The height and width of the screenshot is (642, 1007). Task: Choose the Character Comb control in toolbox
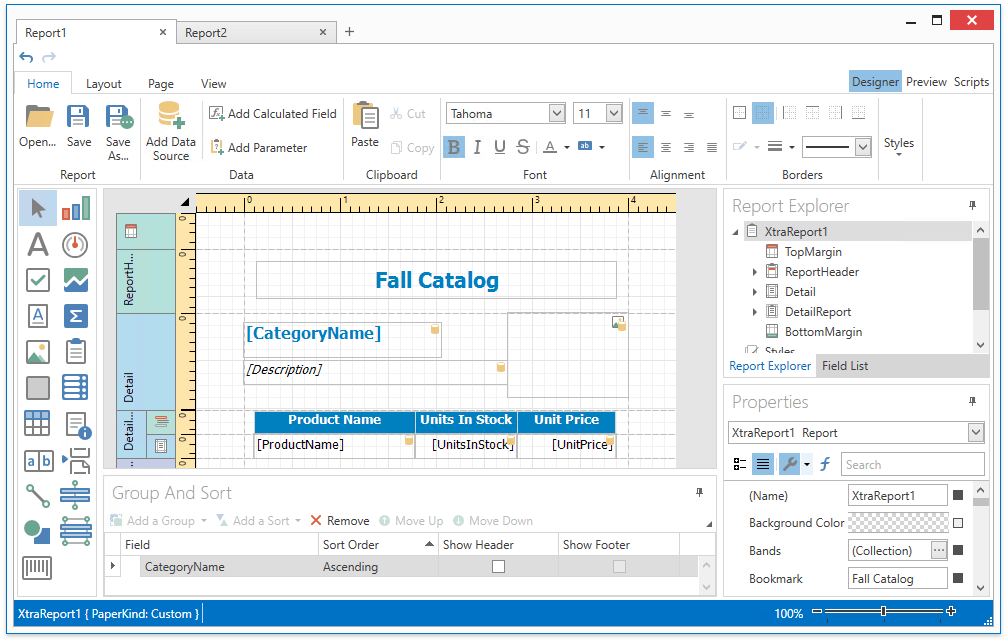(x=39, y=461)
